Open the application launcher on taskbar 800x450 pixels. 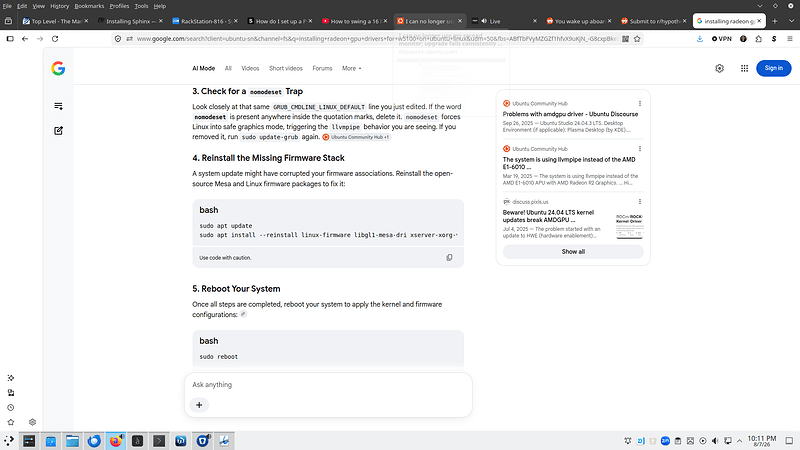[x=9, y=441]
